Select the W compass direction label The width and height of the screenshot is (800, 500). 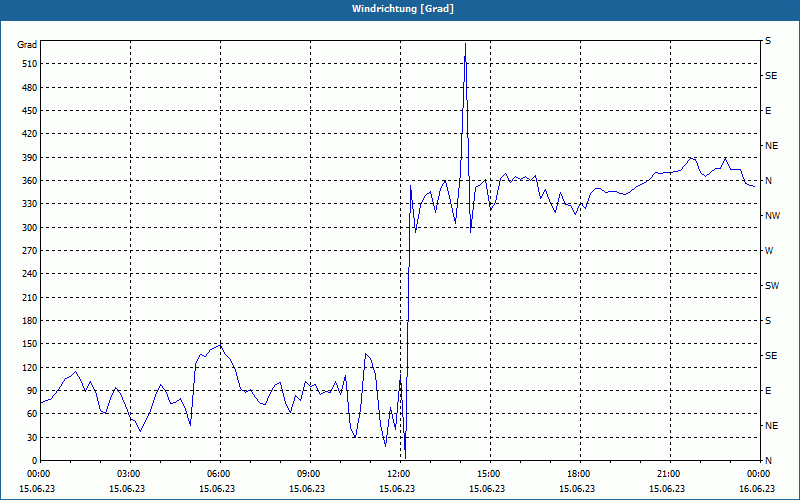click(769, 251)
